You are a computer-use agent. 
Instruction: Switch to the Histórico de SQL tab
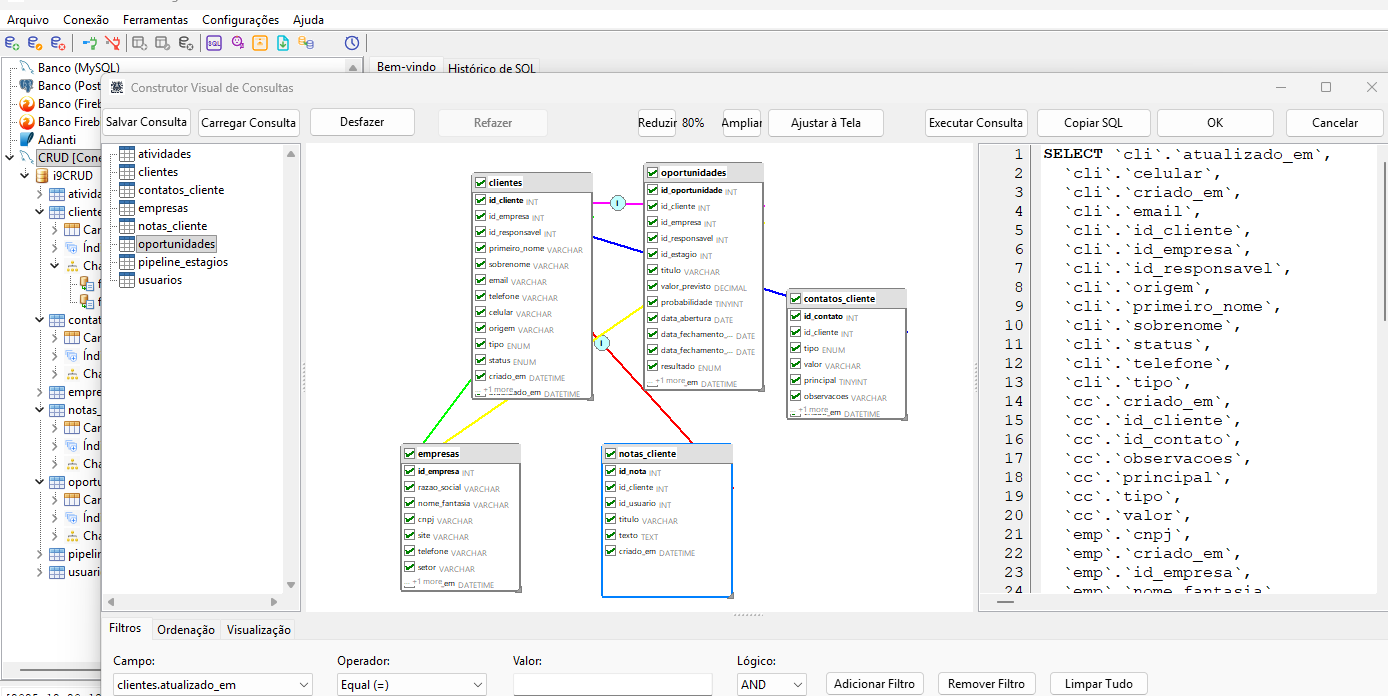click(491, 68)
